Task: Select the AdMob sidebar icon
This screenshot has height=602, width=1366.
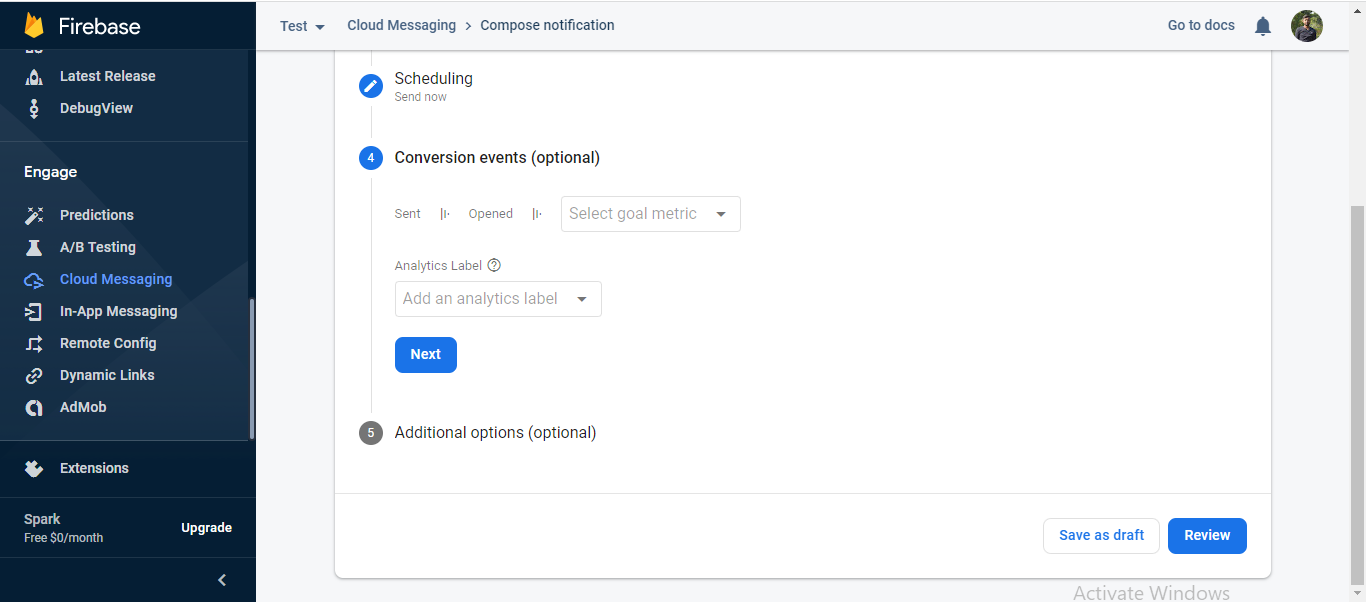Action: tap(34, 407)
